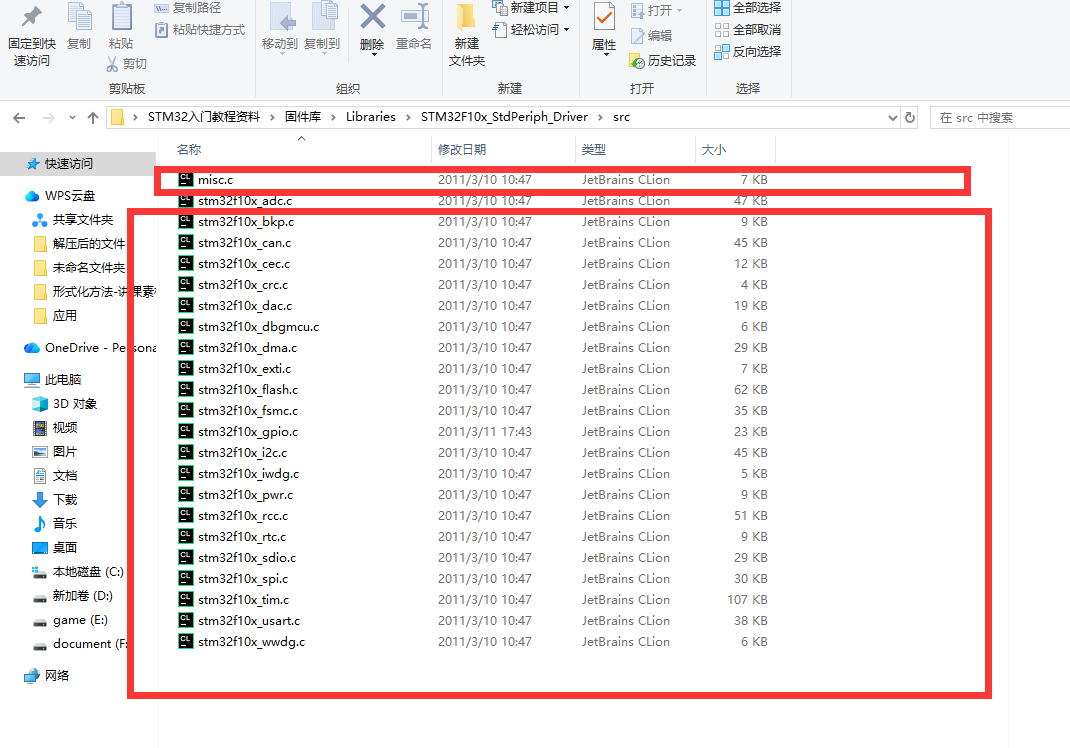Screen dimensions: 1070x748
Task: Refresh the src folder view
Action: coord(910,117)
